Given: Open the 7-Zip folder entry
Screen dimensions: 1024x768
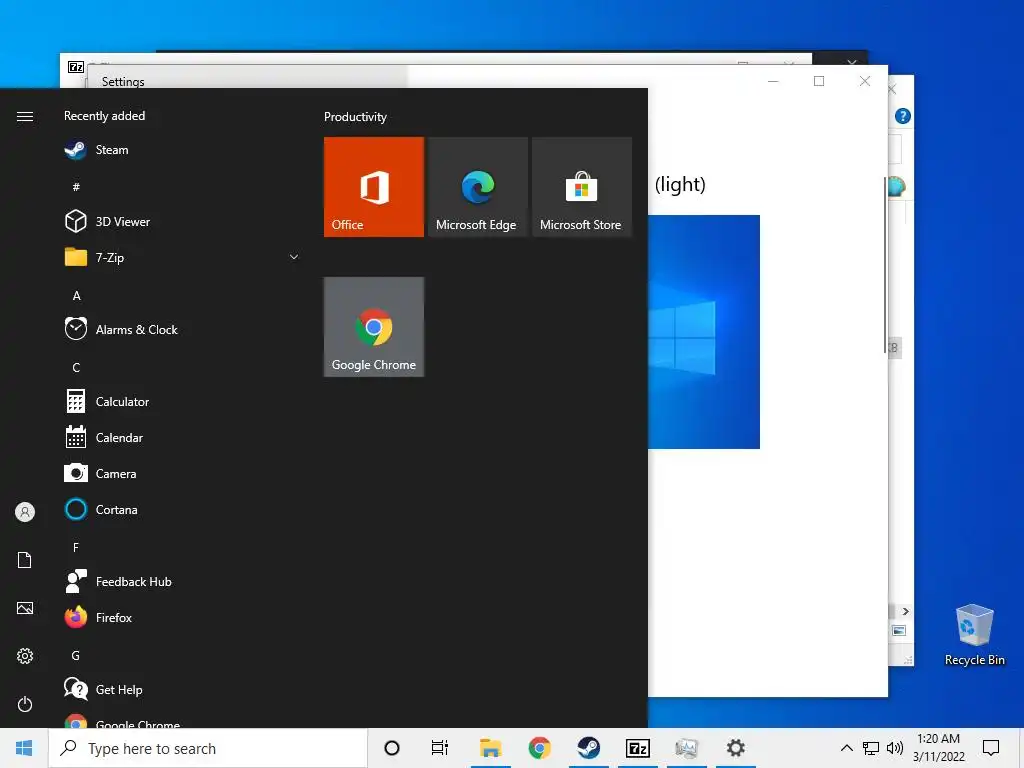Looking at the screenshot, I should click(x=183, y=257).
